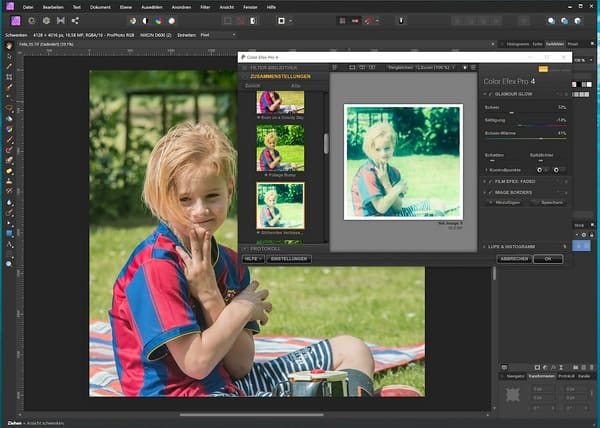Image resolution: width=600 pixels, height=428 pixels.
Task: Open the Fenster menu
Action: [250, 7]
